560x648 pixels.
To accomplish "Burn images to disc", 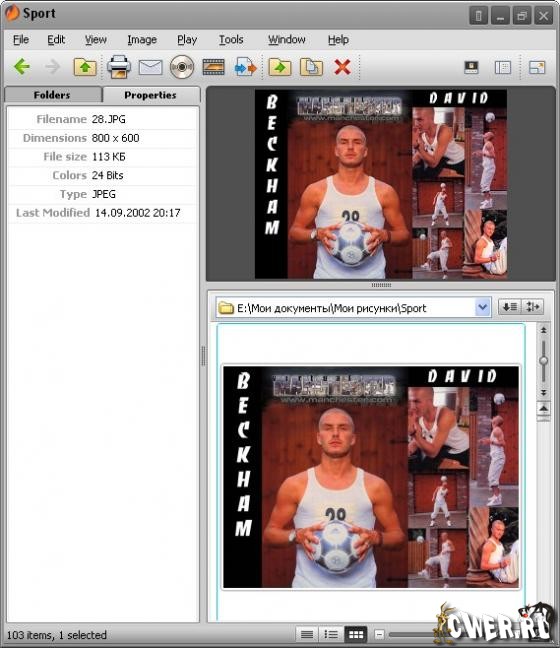I will pyautogui.click(x=182, y=67).
